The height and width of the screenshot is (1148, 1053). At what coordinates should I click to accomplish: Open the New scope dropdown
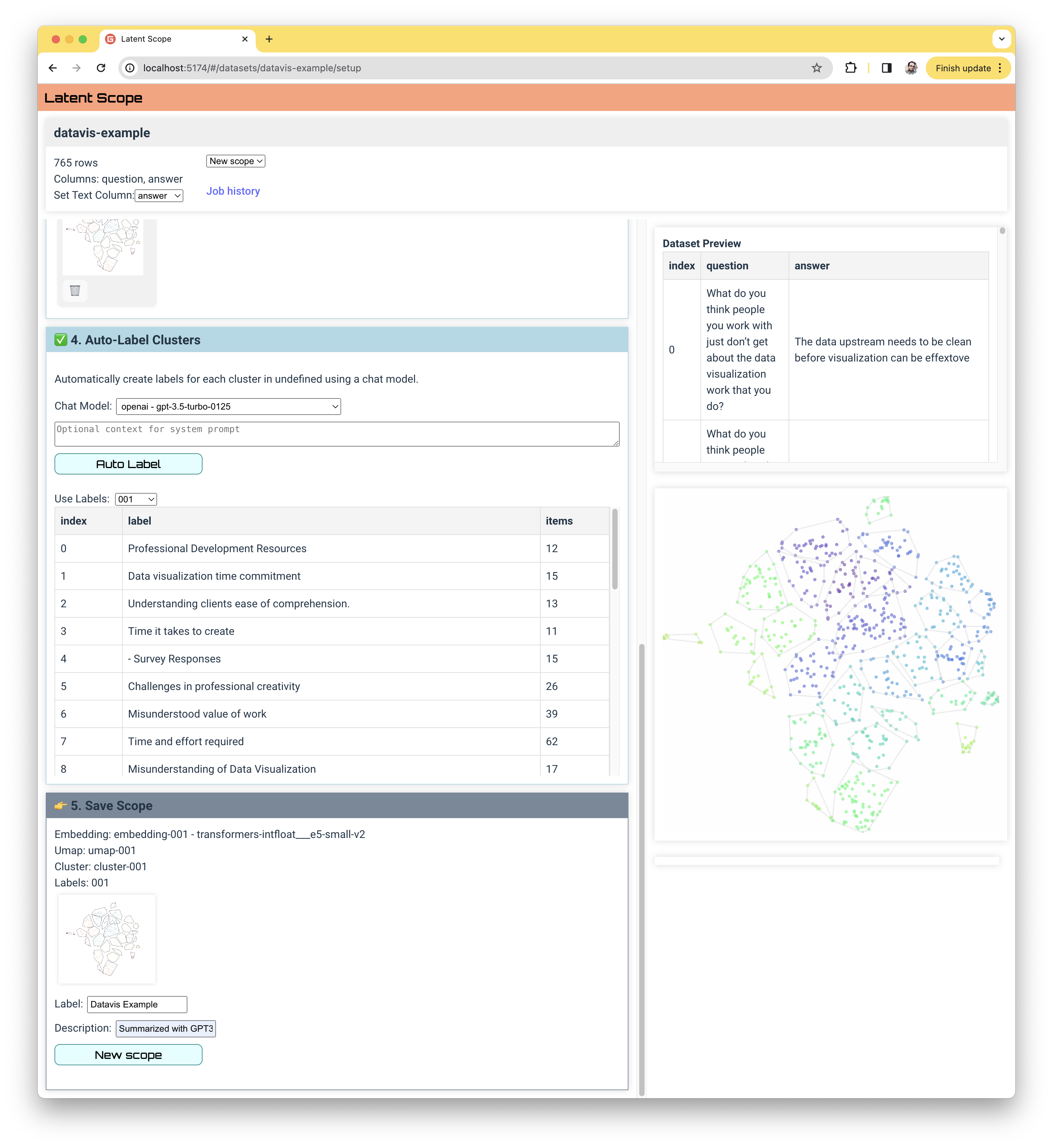click(235, 161)
